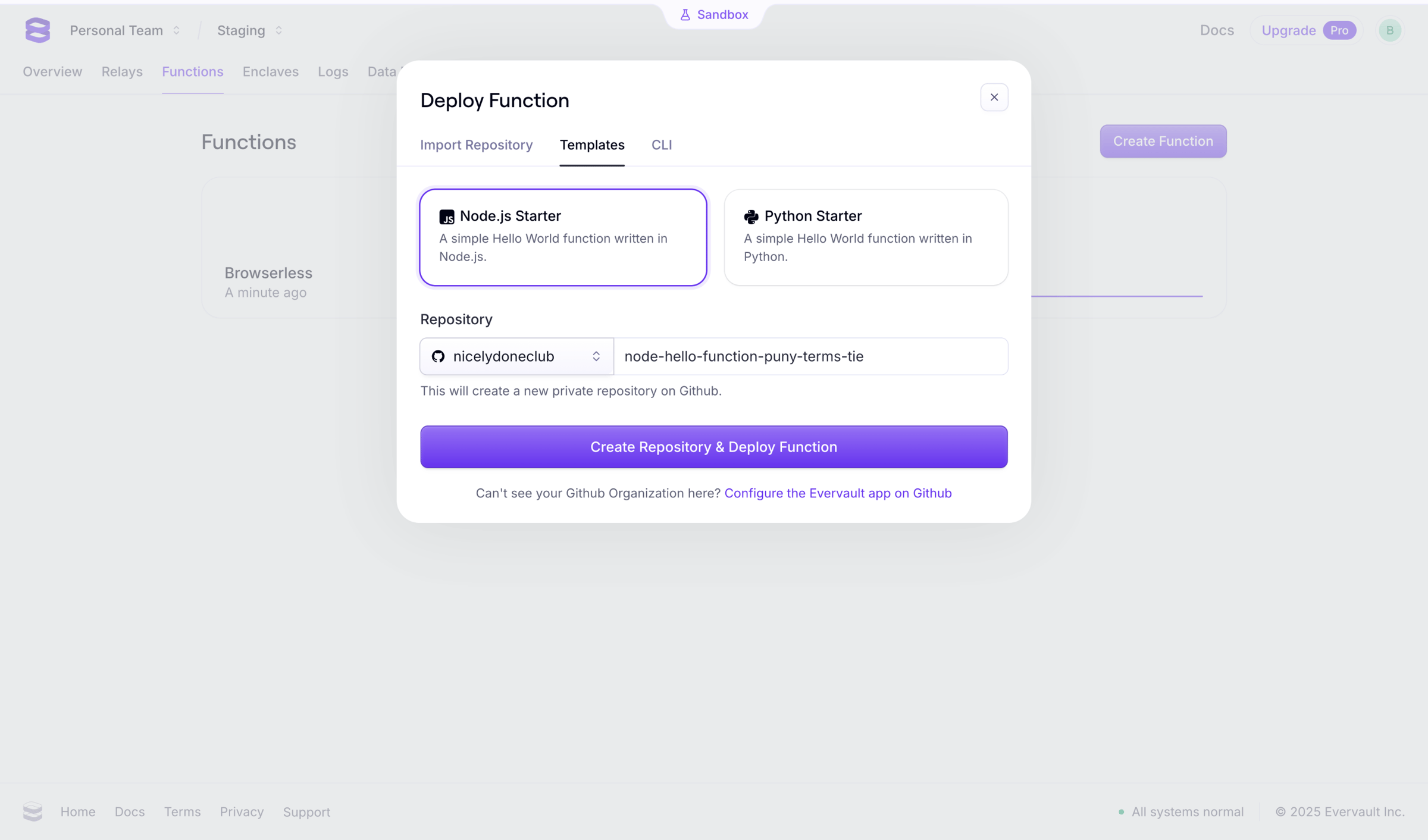Go to the Overview tab
This screenshot has height=840, width=1428.
coord(52,71)
